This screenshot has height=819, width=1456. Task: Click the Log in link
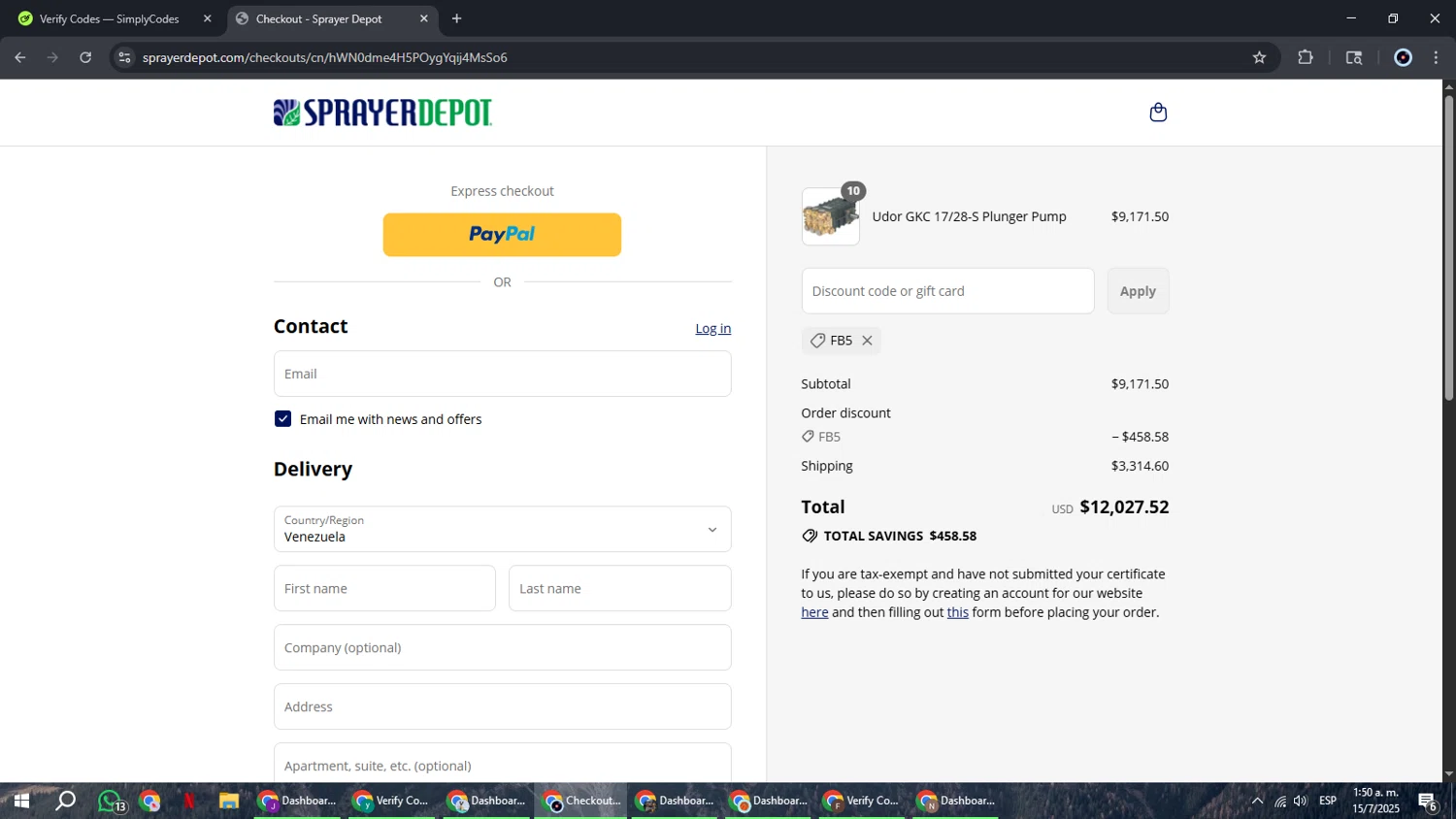point(712,329)
